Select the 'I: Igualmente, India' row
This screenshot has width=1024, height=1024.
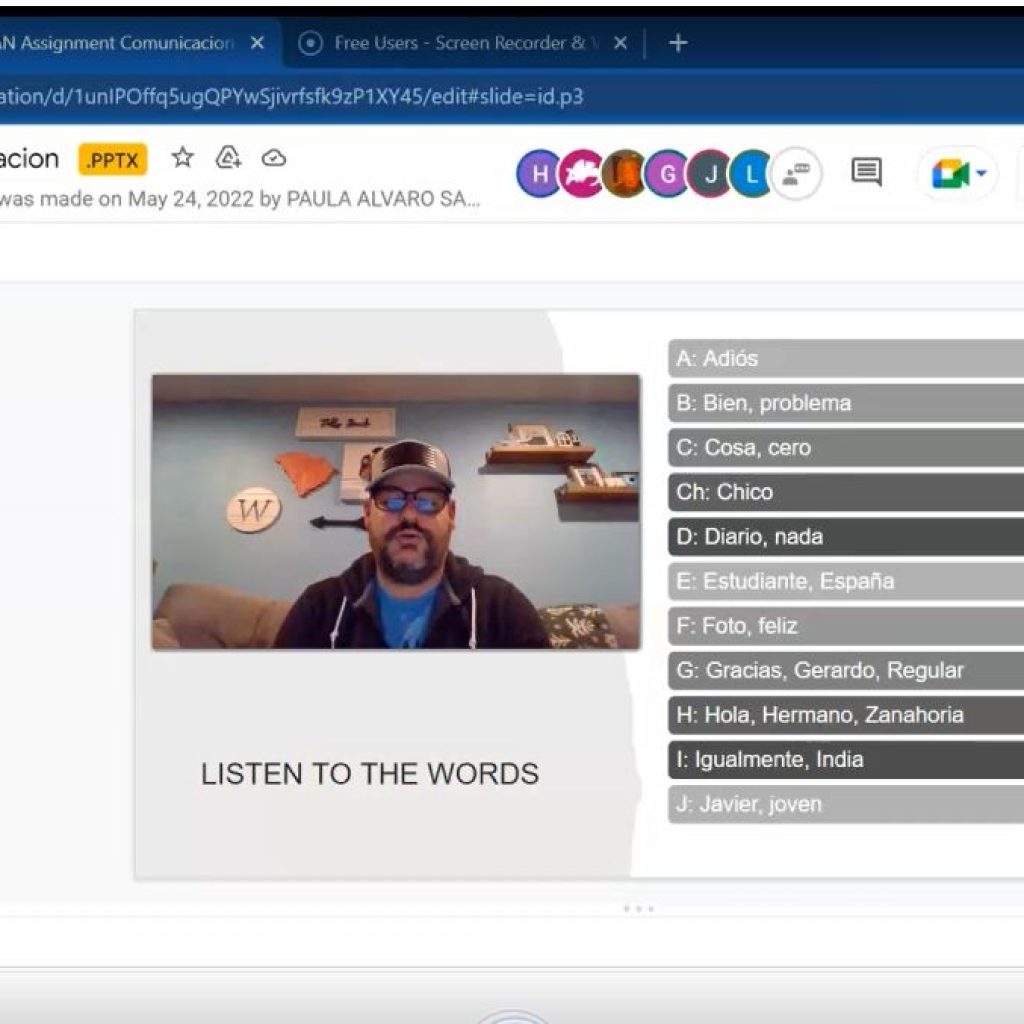846,760
